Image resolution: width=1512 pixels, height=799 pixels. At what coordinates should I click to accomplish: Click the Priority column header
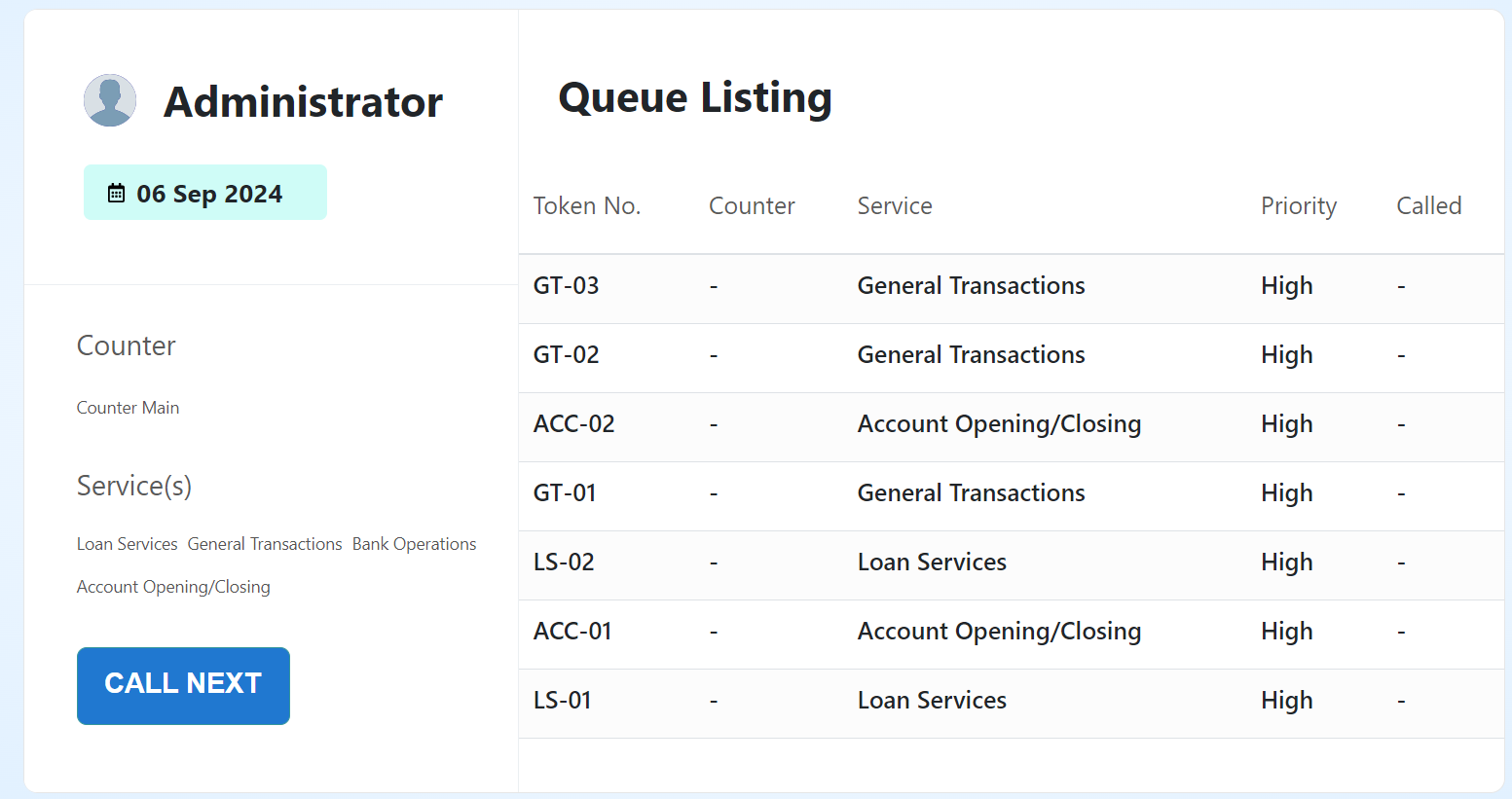click(x=1298, y=206)
